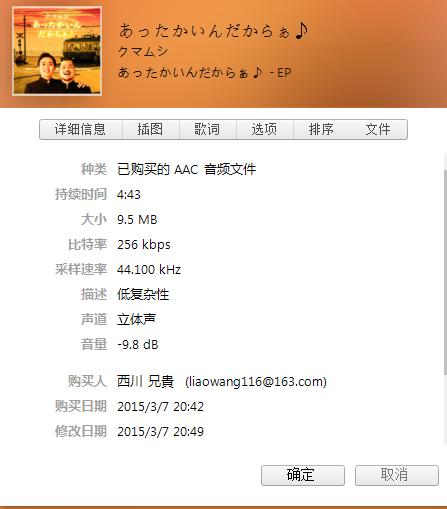
Task: Click the song title あったかいんだからぁ♪
Action: (x=214, y=31)
